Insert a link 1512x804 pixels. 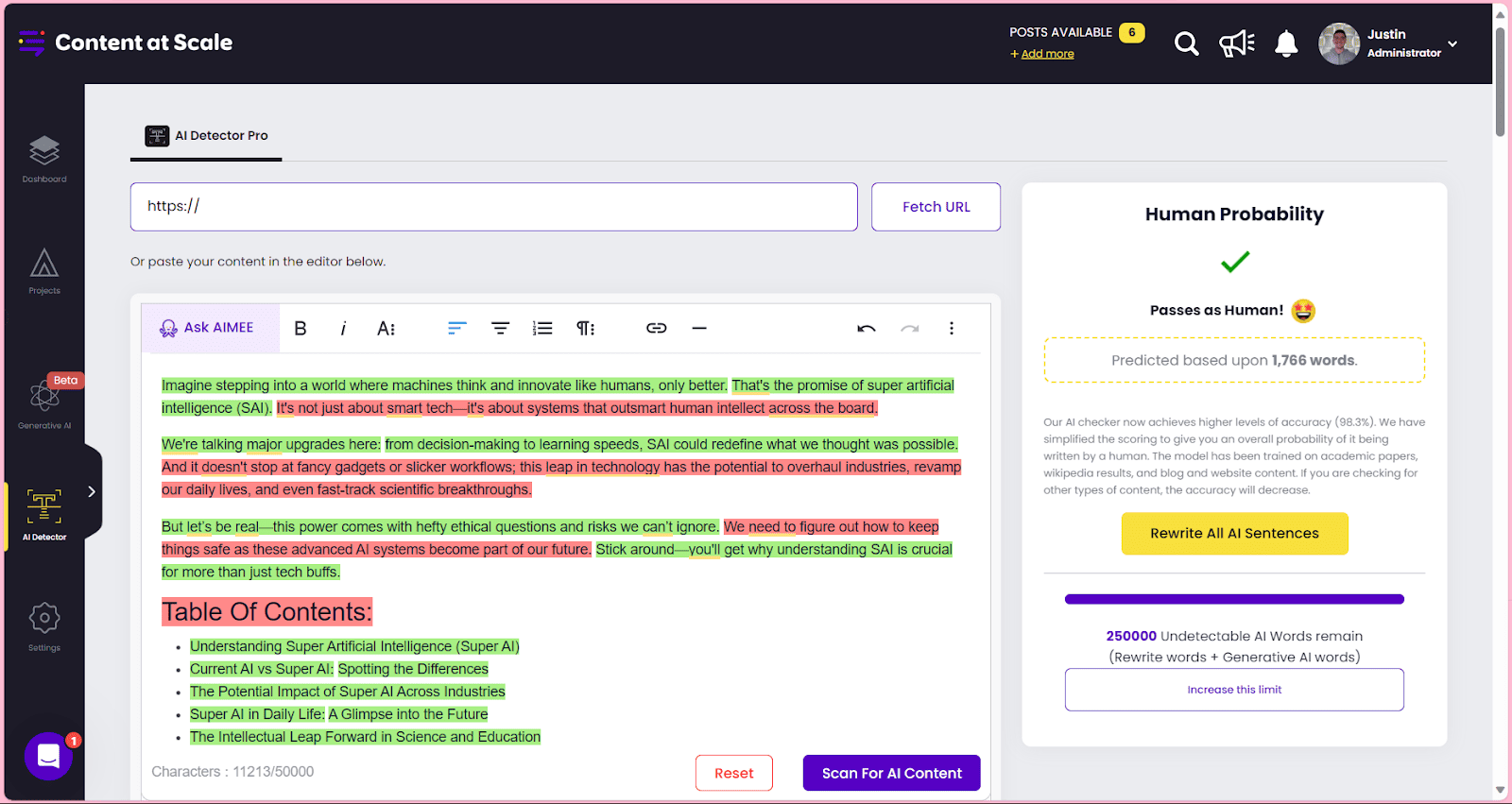(657, 328)
